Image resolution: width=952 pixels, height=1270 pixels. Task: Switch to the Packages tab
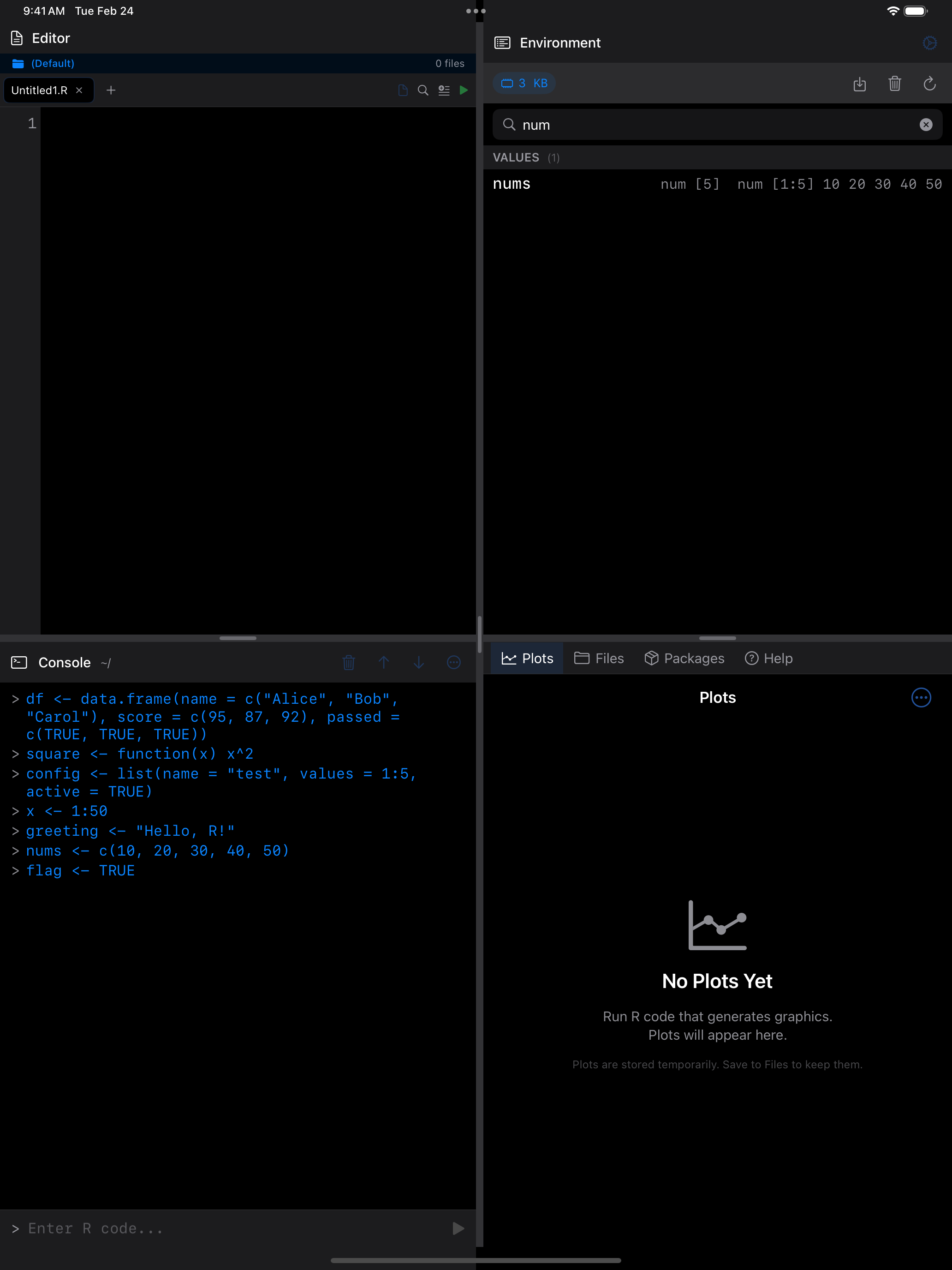tap(684, 658)
